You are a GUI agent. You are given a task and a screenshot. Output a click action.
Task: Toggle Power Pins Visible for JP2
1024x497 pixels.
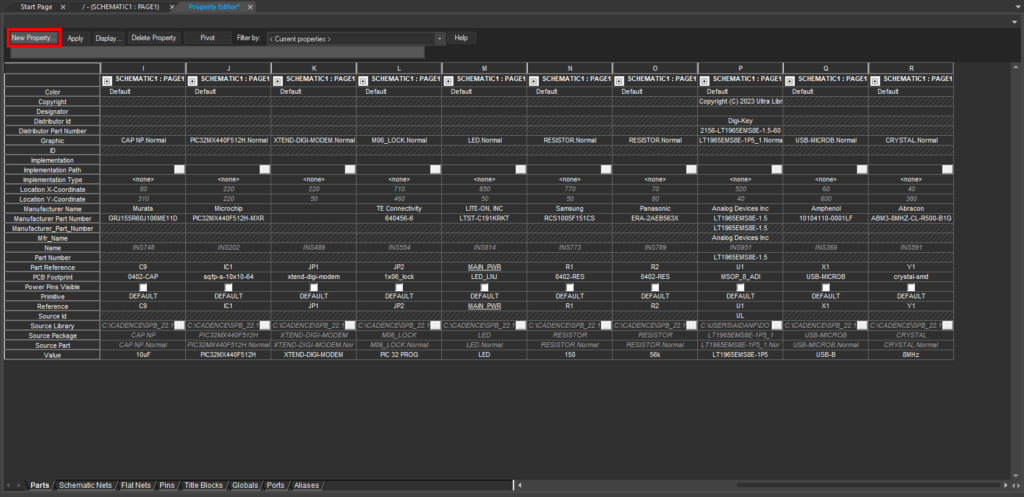point(399,287)
